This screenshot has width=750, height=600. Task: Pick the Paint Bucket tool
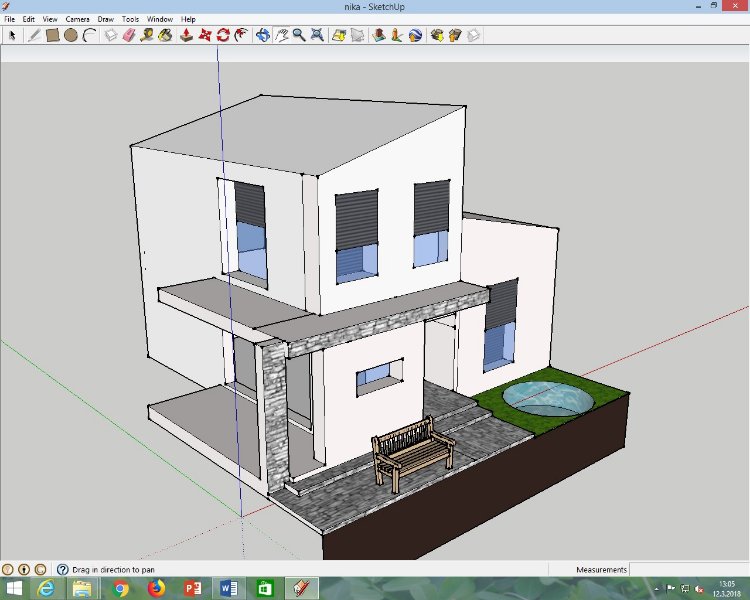pyautogui.click(x=165, y=35)
